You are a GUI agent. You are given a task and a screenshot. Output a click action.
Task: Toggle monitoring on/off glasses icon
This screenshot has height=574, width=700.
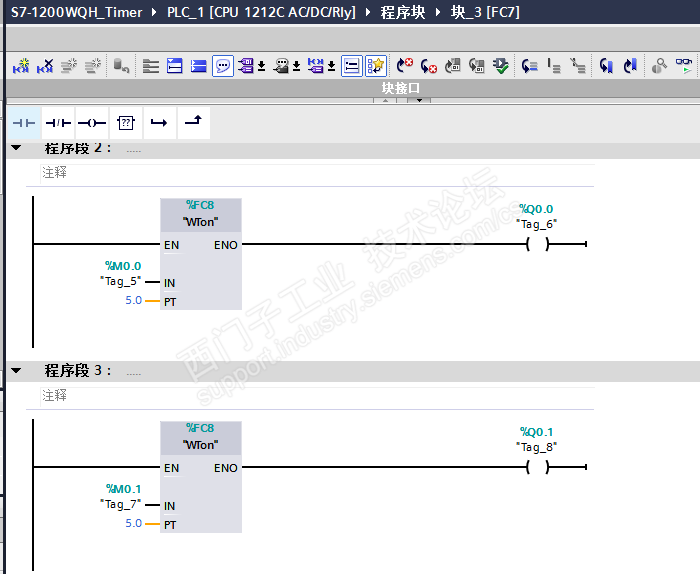tap(683, 66)
